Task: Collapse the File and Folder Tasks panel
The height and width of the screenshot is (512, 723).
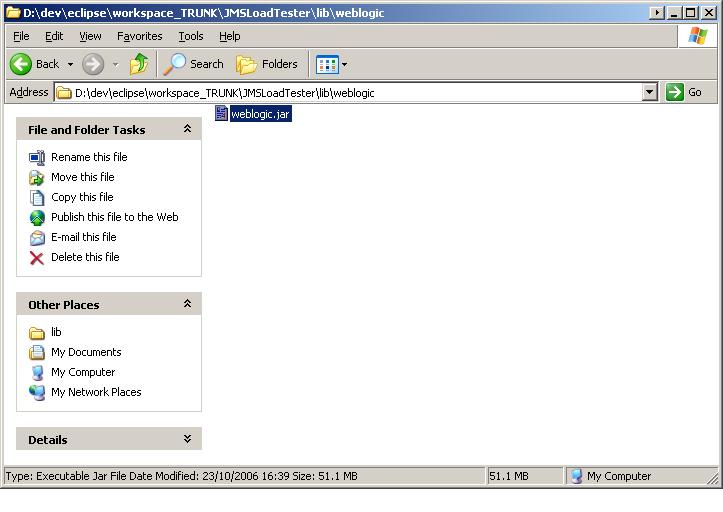Action: (x=187, y=129)
